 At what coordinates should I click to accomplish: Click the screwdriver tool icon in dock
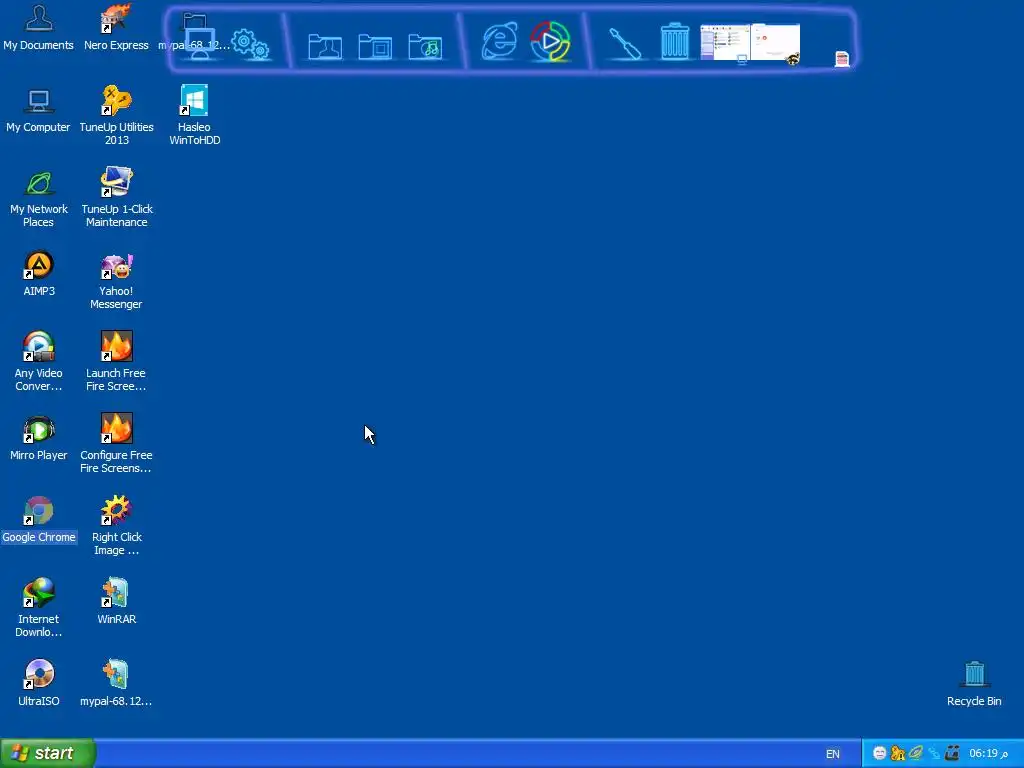(x=625, y=44)
